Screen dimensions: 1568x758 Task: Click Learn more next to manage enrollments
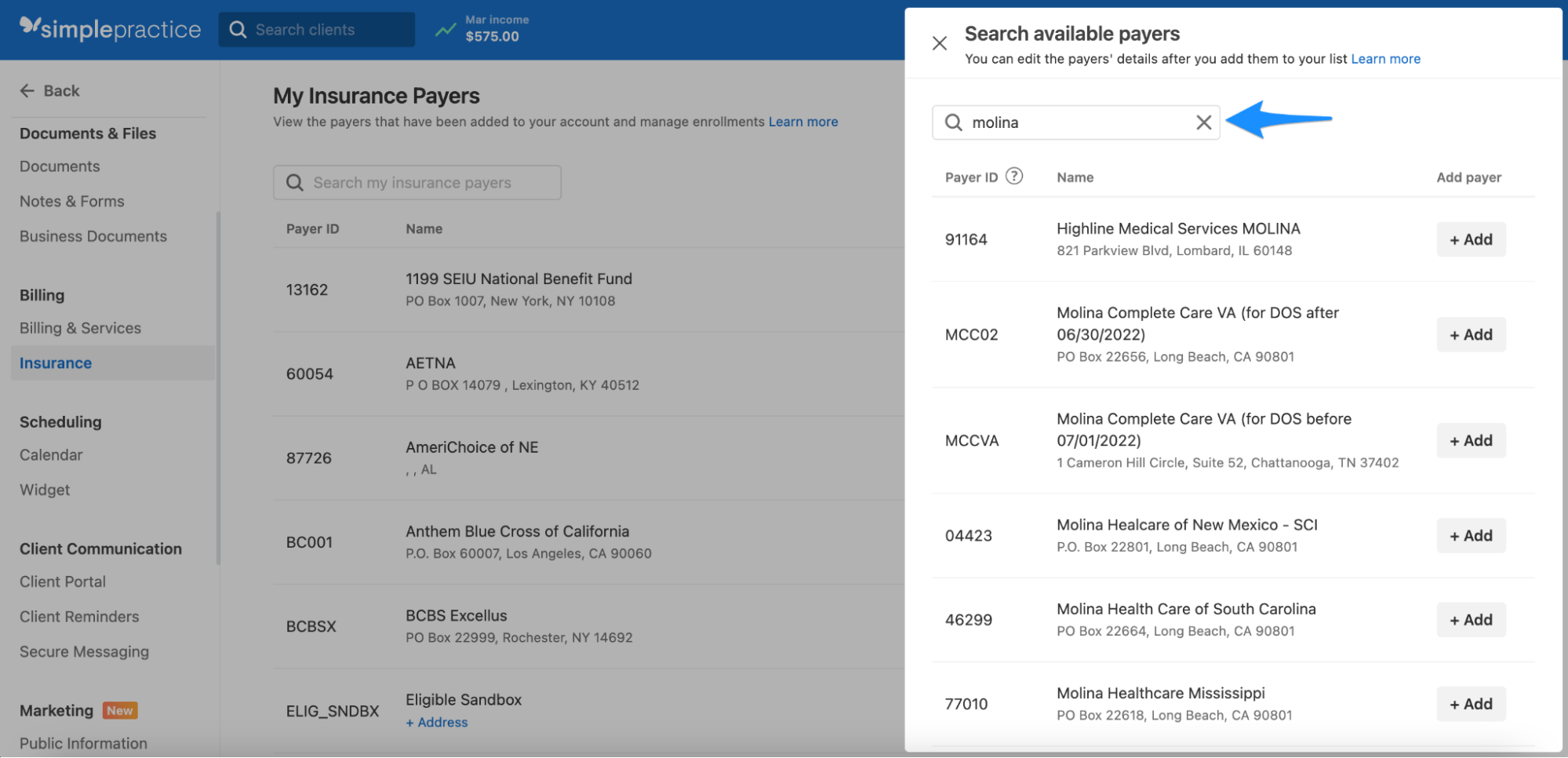pos(803,122)
